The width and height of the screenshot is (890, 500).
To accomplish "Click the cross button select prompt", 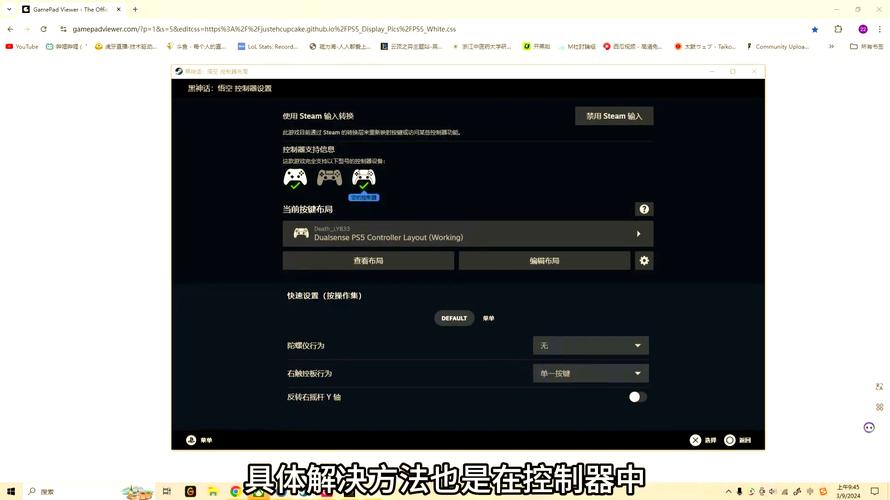I will pos(695,440).
